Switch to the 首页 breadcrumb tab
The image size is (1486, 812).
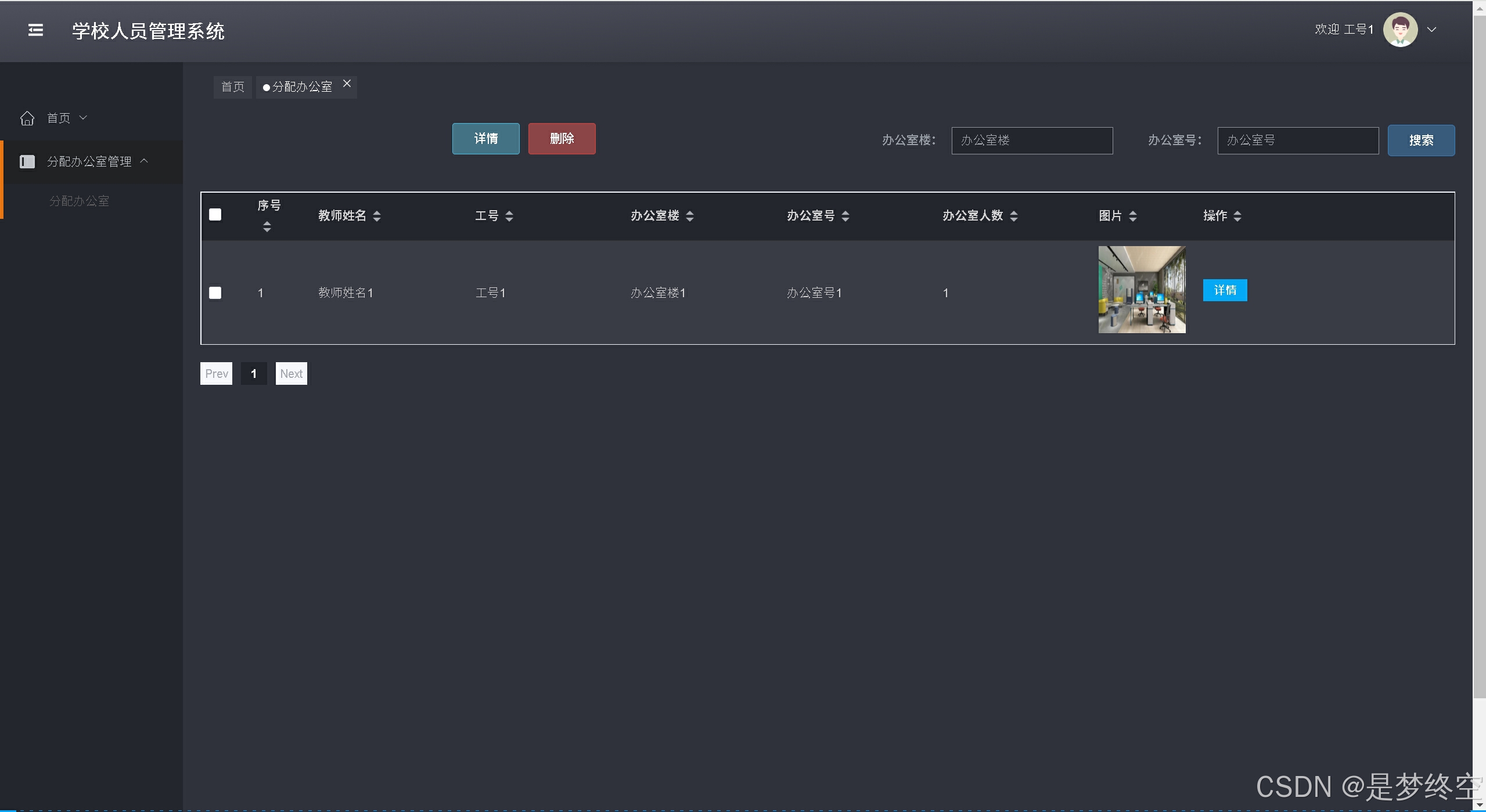coord(233,87)
